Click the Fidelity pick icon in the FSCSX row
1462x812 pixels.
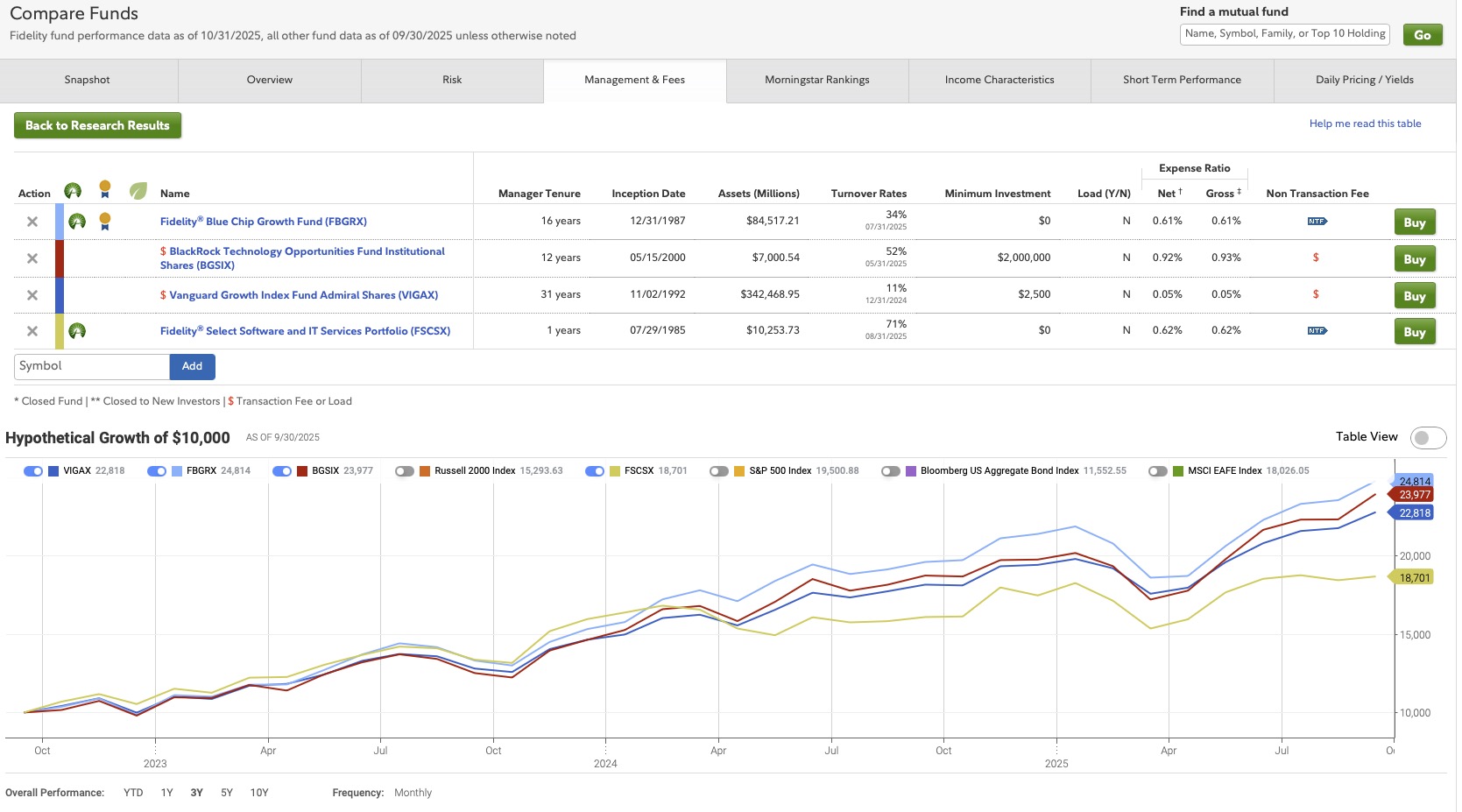point(77,331)
